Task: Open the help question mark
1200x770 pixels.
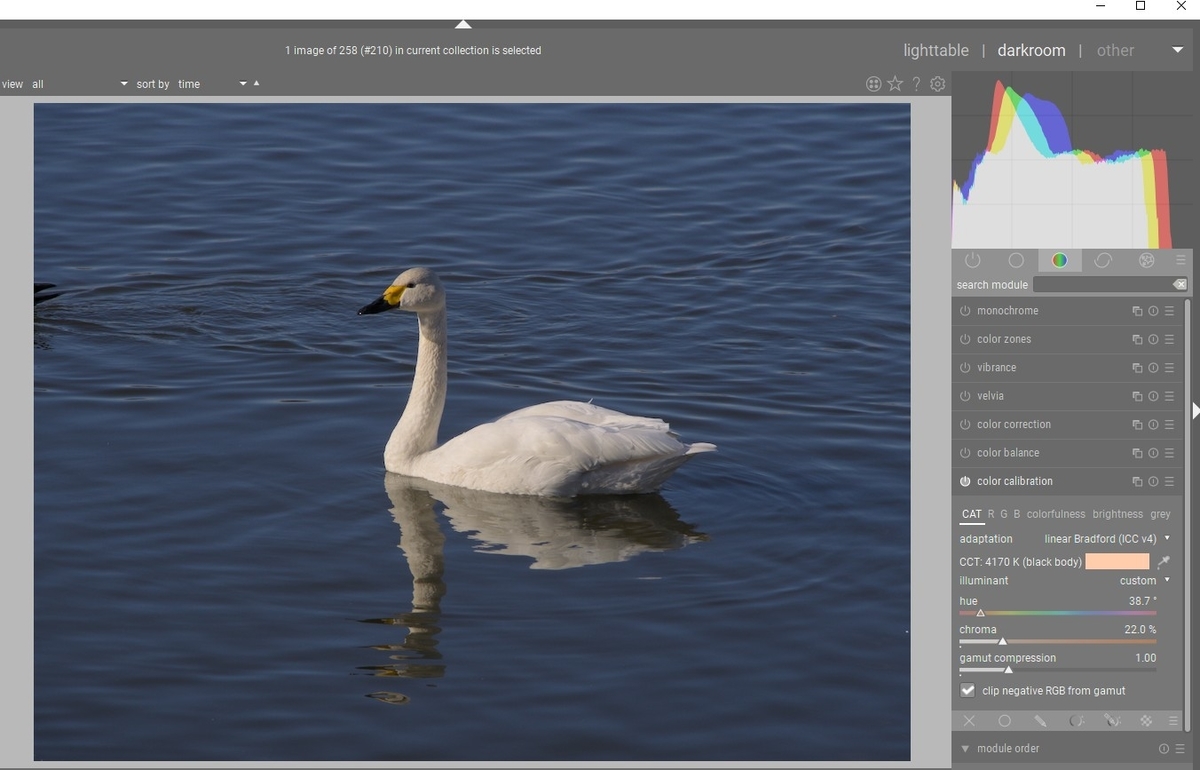Action: click(916, 84)
